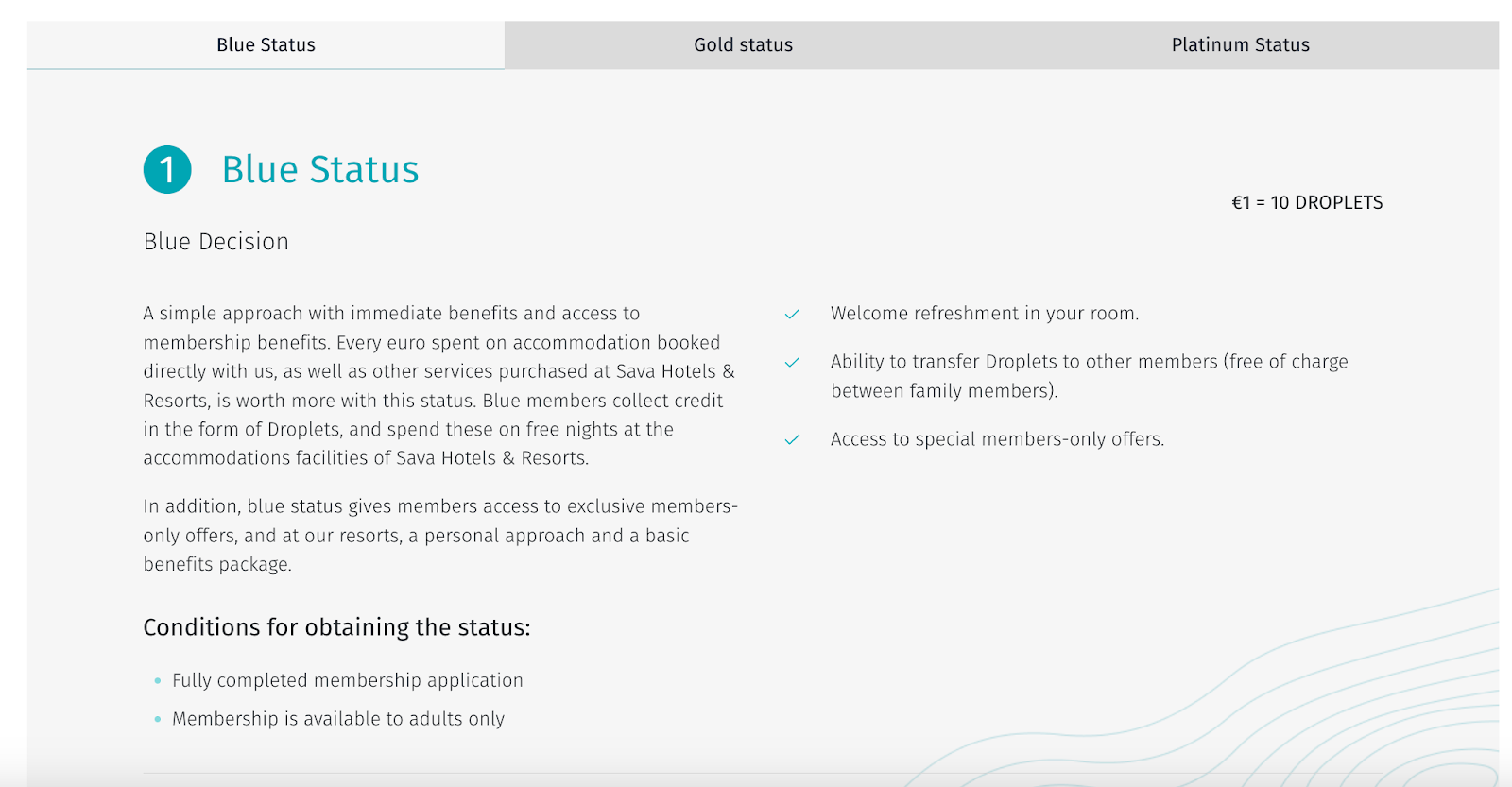Image resolution: width=1512 pixels, height=787 pixels.
Task: Click the €1 = 10 DROPLETS label
Action: coord(1307,203)
